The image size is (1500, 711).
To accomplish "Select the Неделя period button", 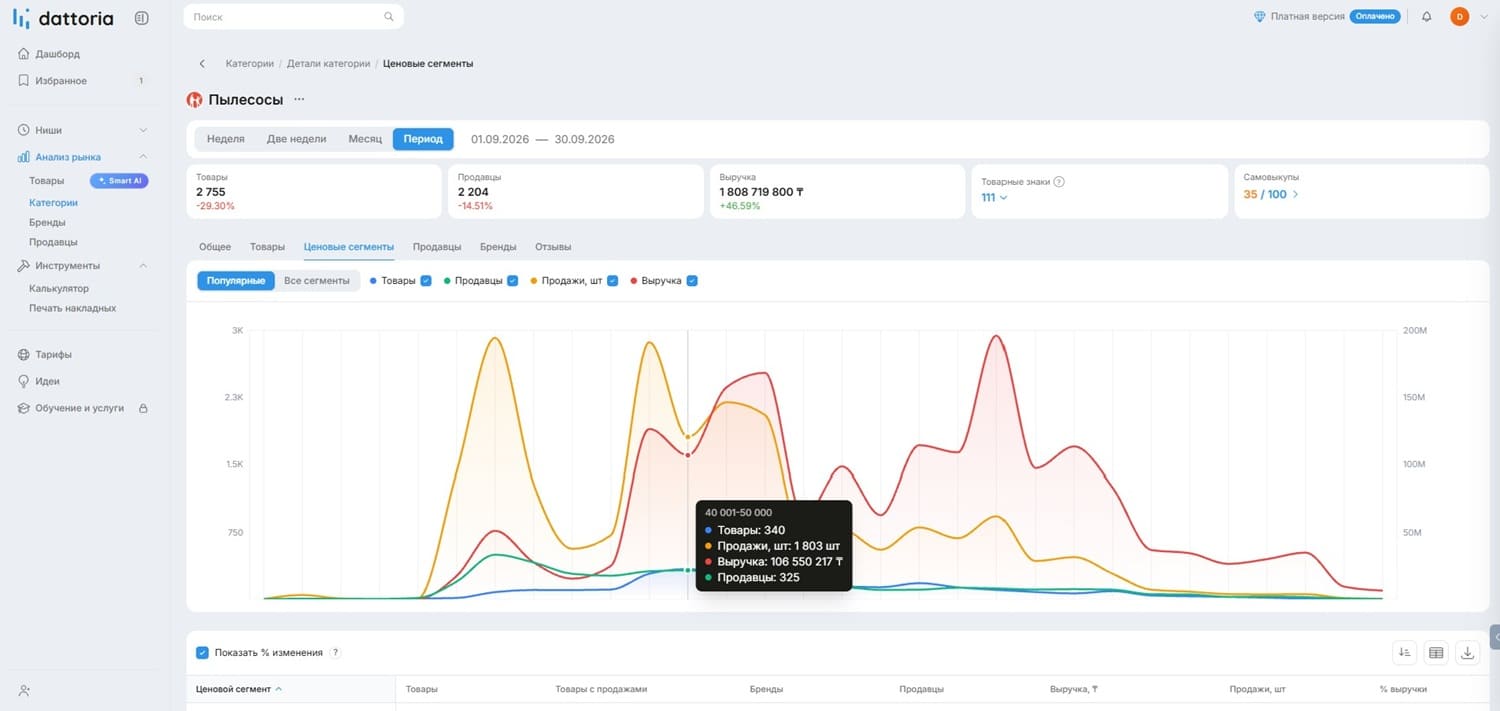I will click(x=226, y=139).
